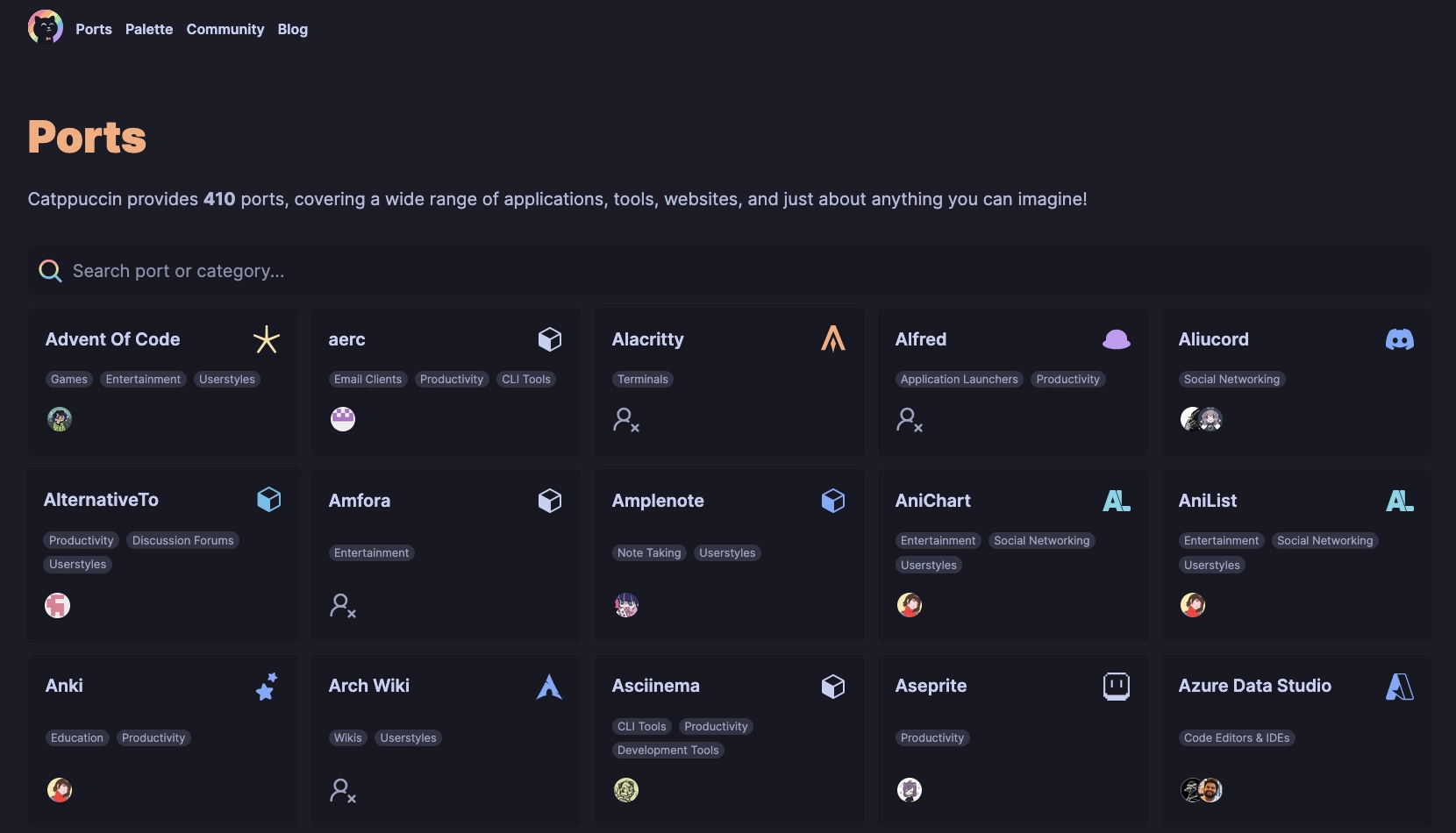Open the AniList port title
1456x833 pixels.
click(x=1208, y=501)
